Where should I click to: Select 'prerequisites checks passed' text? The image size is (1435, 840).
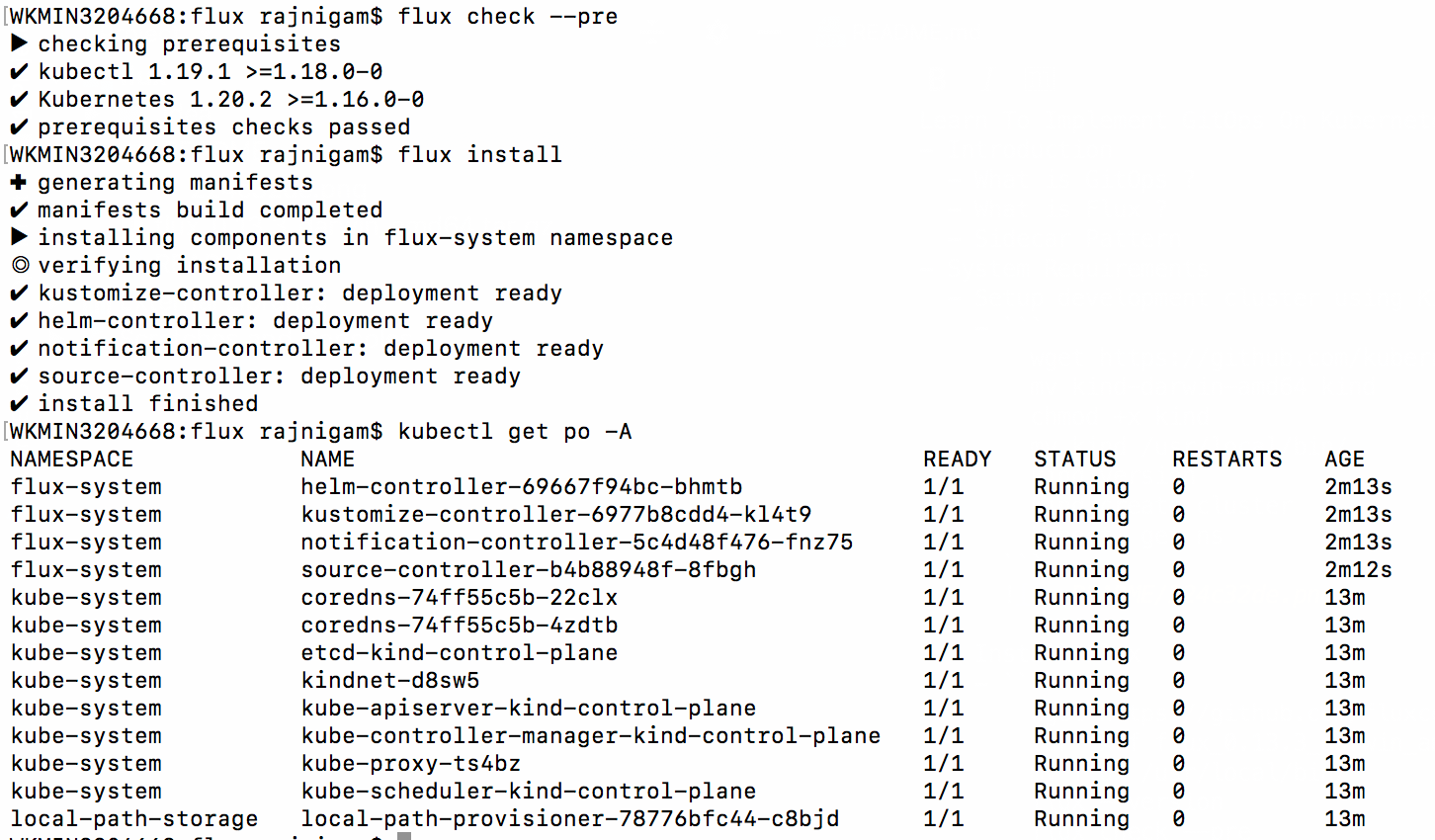[x=224, y=127]
